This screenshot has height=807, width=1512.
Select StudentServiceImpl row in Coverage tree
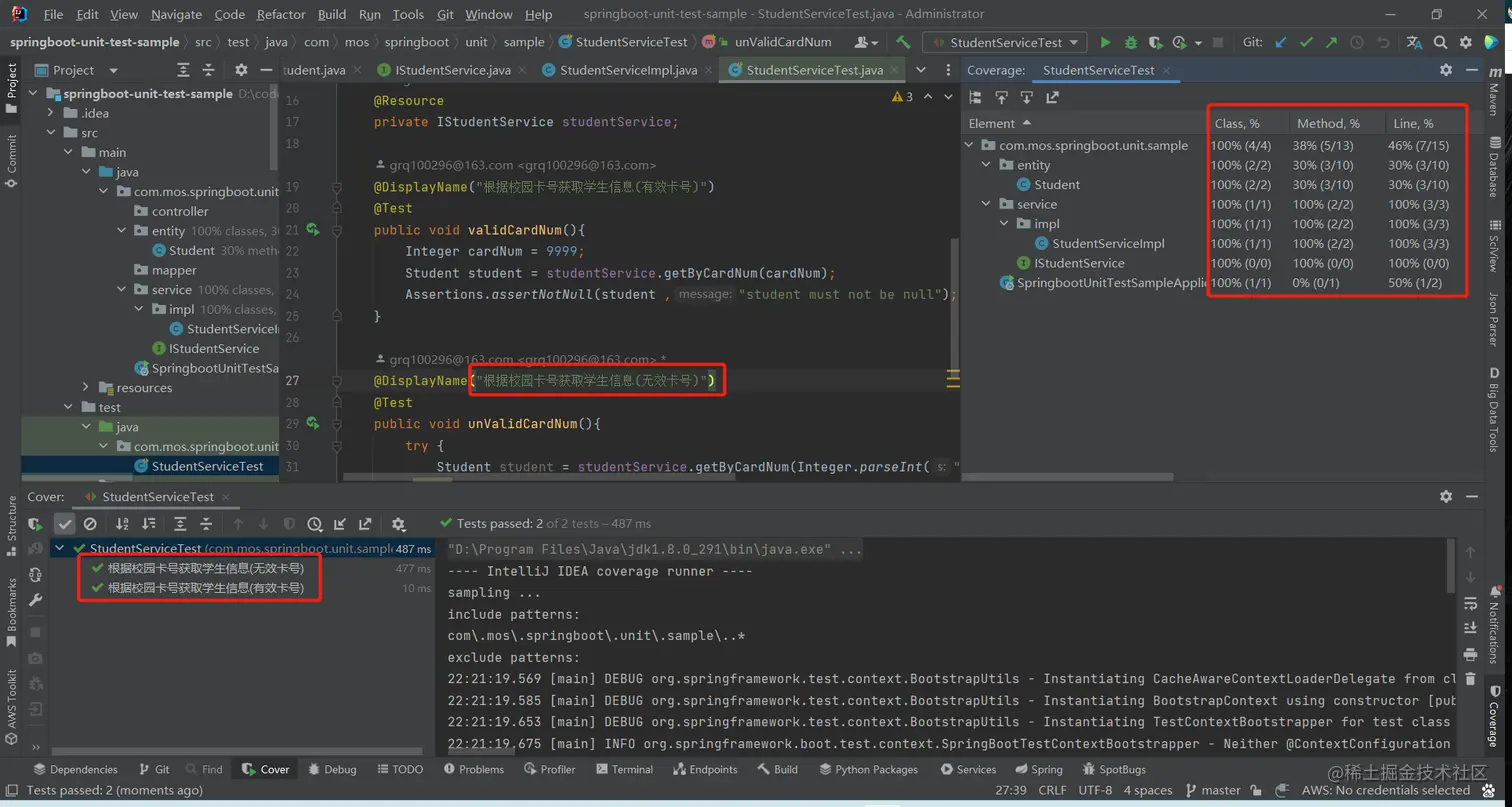tap(1108, 243)
